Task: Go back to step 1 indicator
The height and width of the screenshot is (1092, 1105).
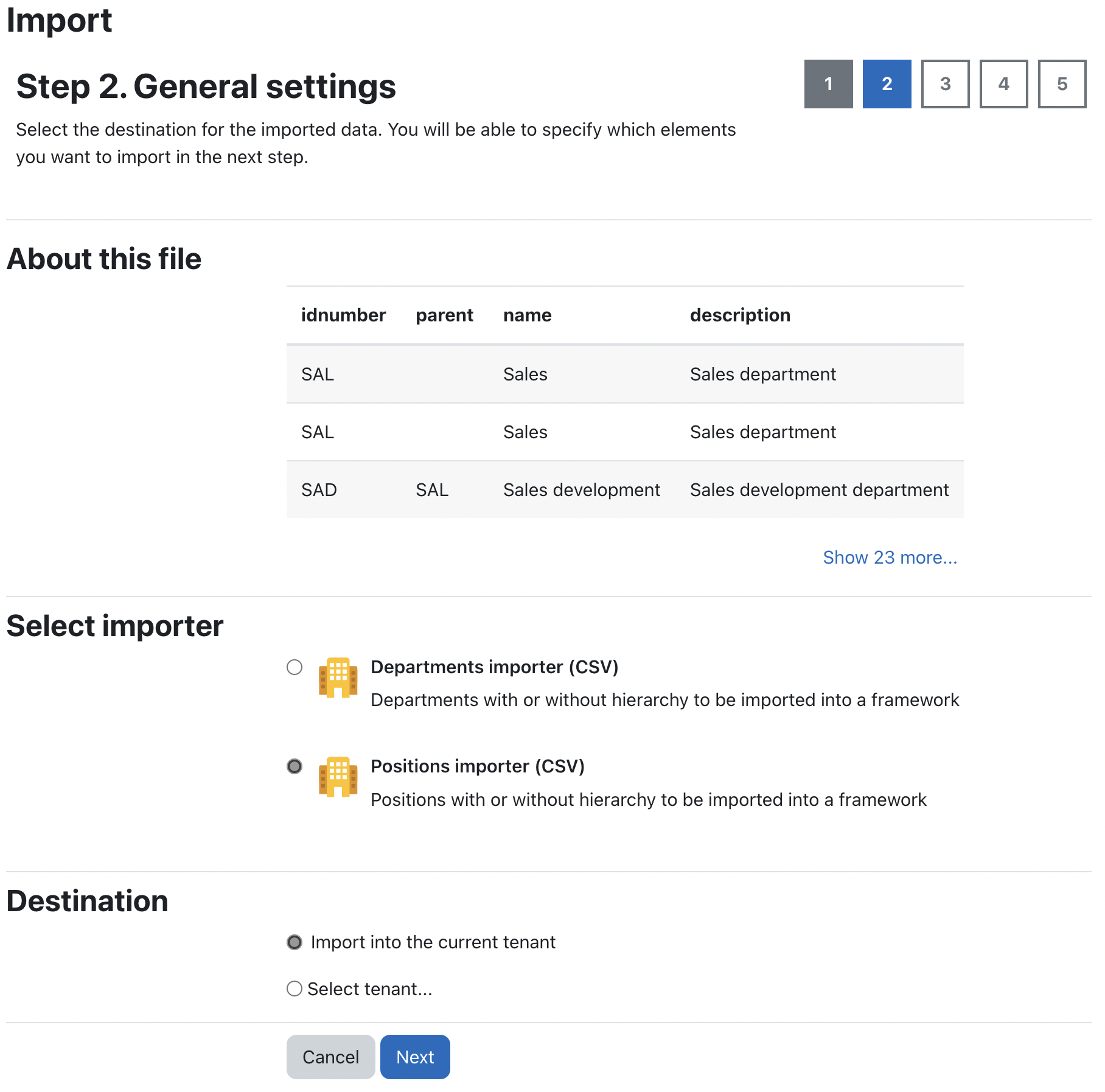Action: point(828,84)
